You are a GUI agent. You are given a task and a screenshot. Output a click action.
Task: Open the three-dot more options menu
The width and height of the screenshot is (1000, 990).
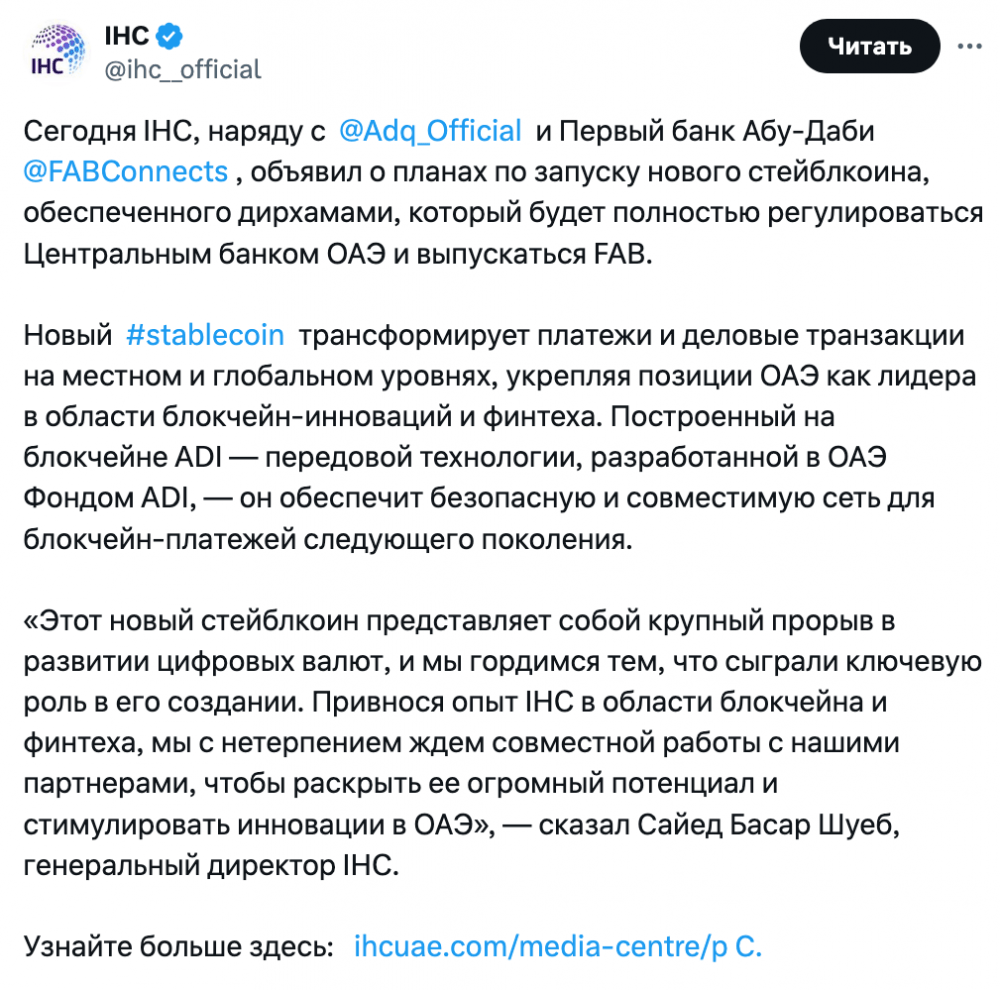coord(969,46)
